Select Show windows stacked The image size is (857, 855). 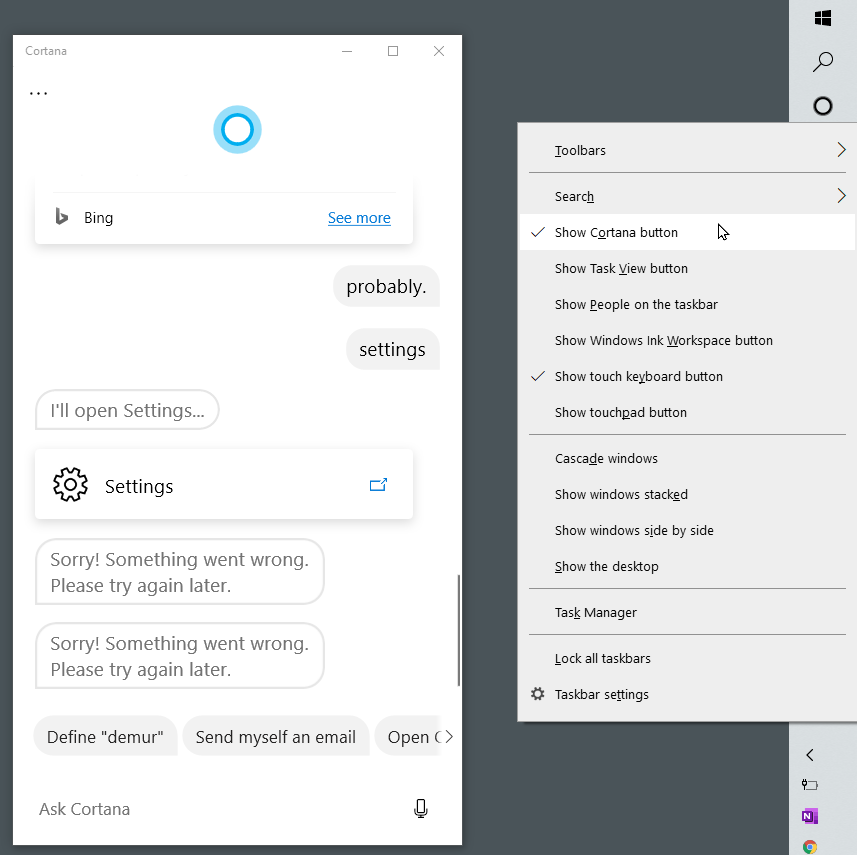(687, 494)
